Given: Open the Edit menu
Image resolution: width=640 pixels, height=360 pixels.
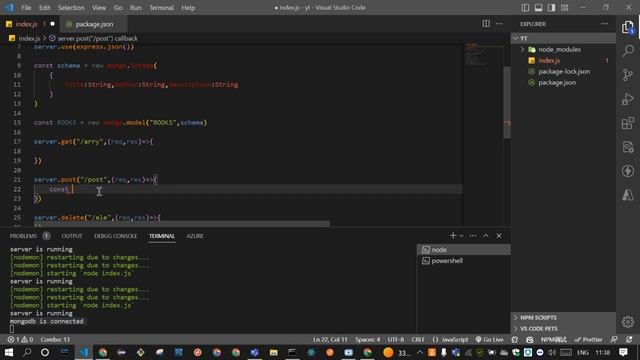Looking at the screenshot, I should 44,8.
